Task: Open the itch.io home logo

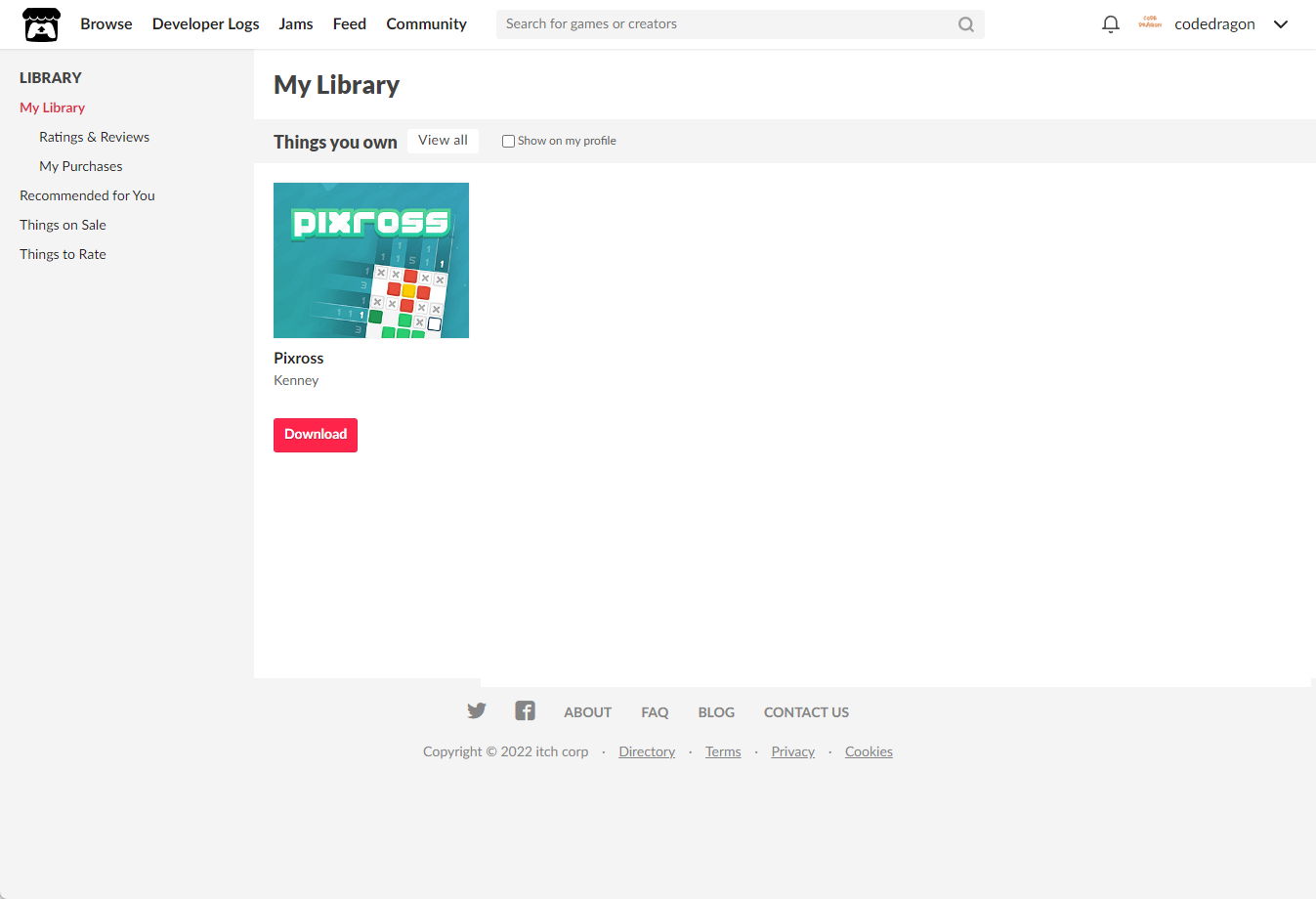Action: click(x=41, y=24)
